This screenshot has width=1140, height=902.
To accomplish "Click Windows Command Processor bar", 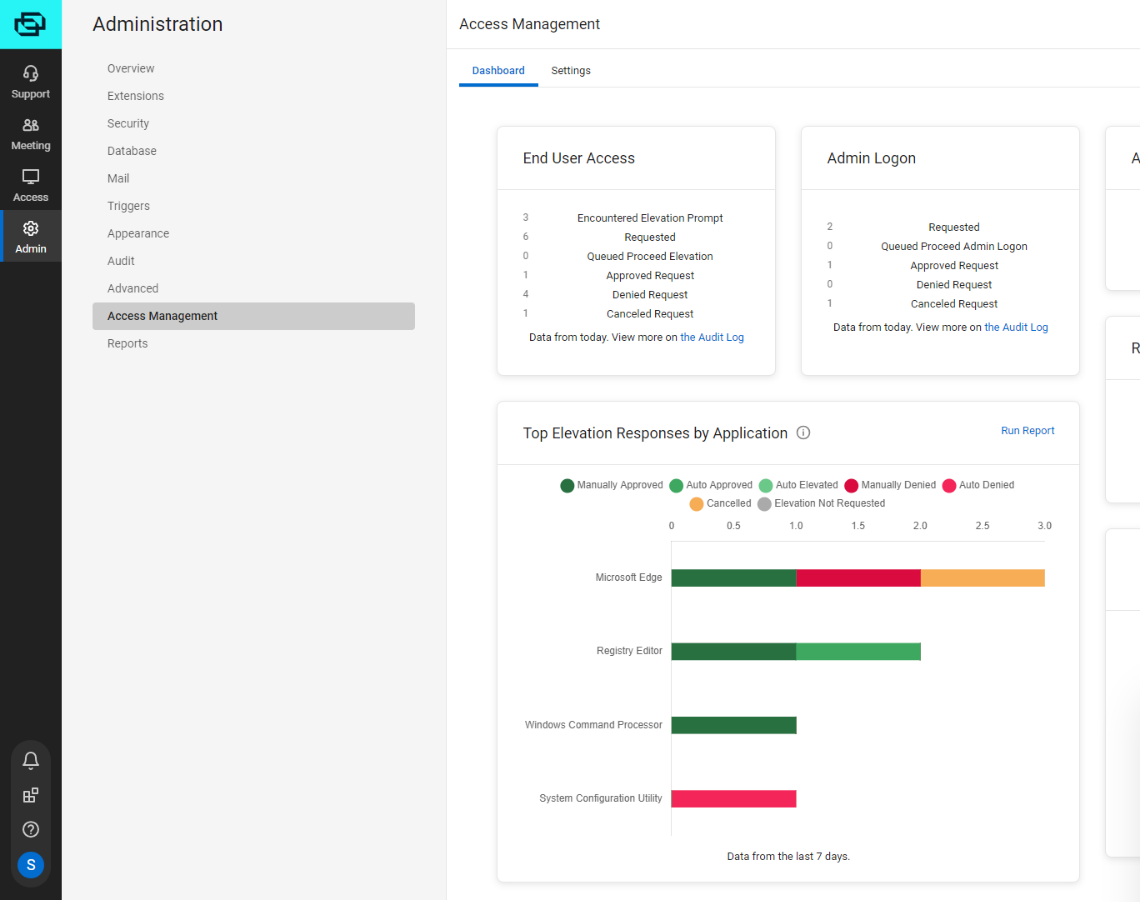I will pos(734,725).
